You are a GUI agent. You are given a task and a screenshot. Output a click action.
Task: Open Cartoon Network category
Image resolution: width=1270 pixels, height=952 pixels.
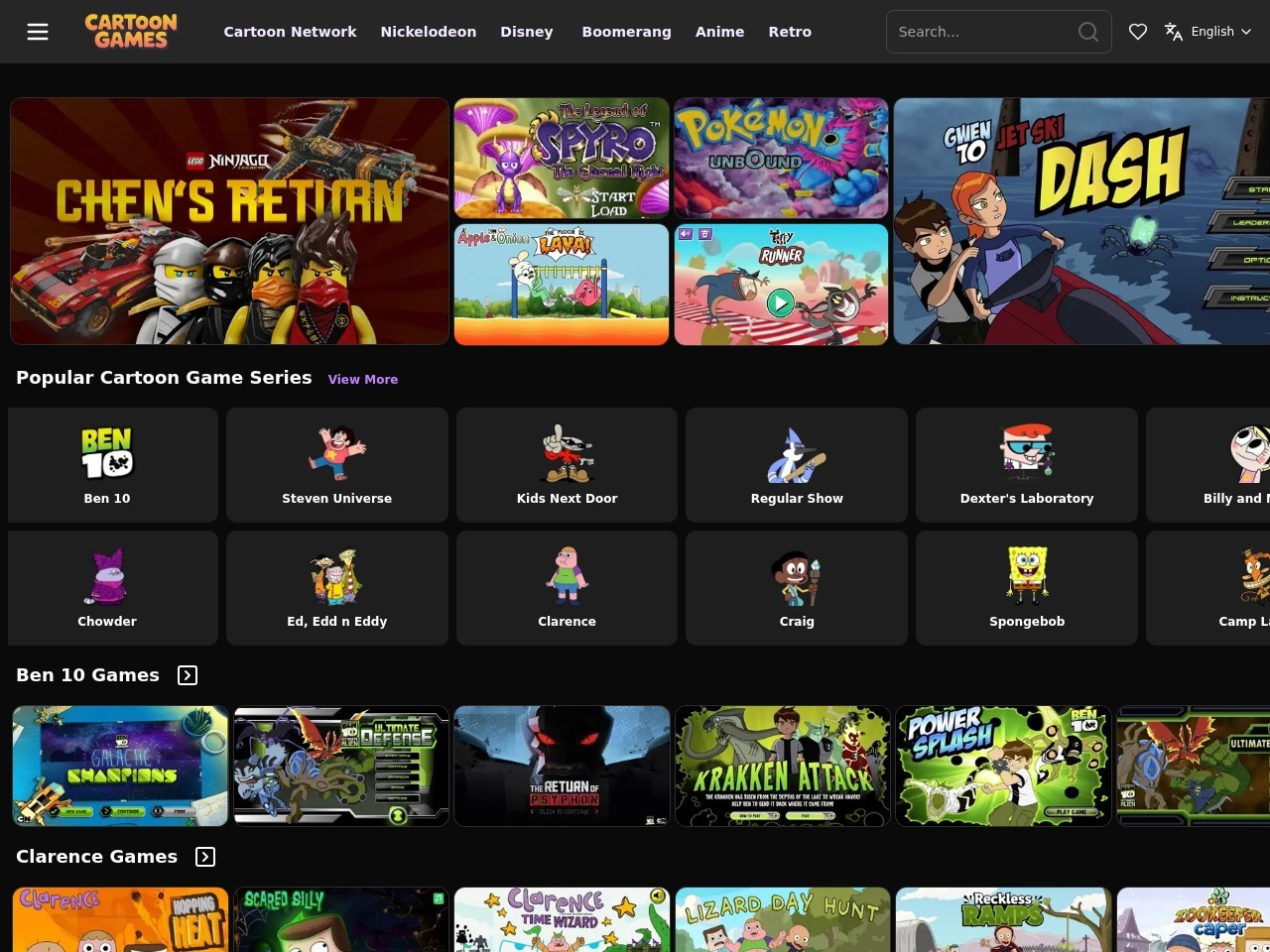point(290,32)
